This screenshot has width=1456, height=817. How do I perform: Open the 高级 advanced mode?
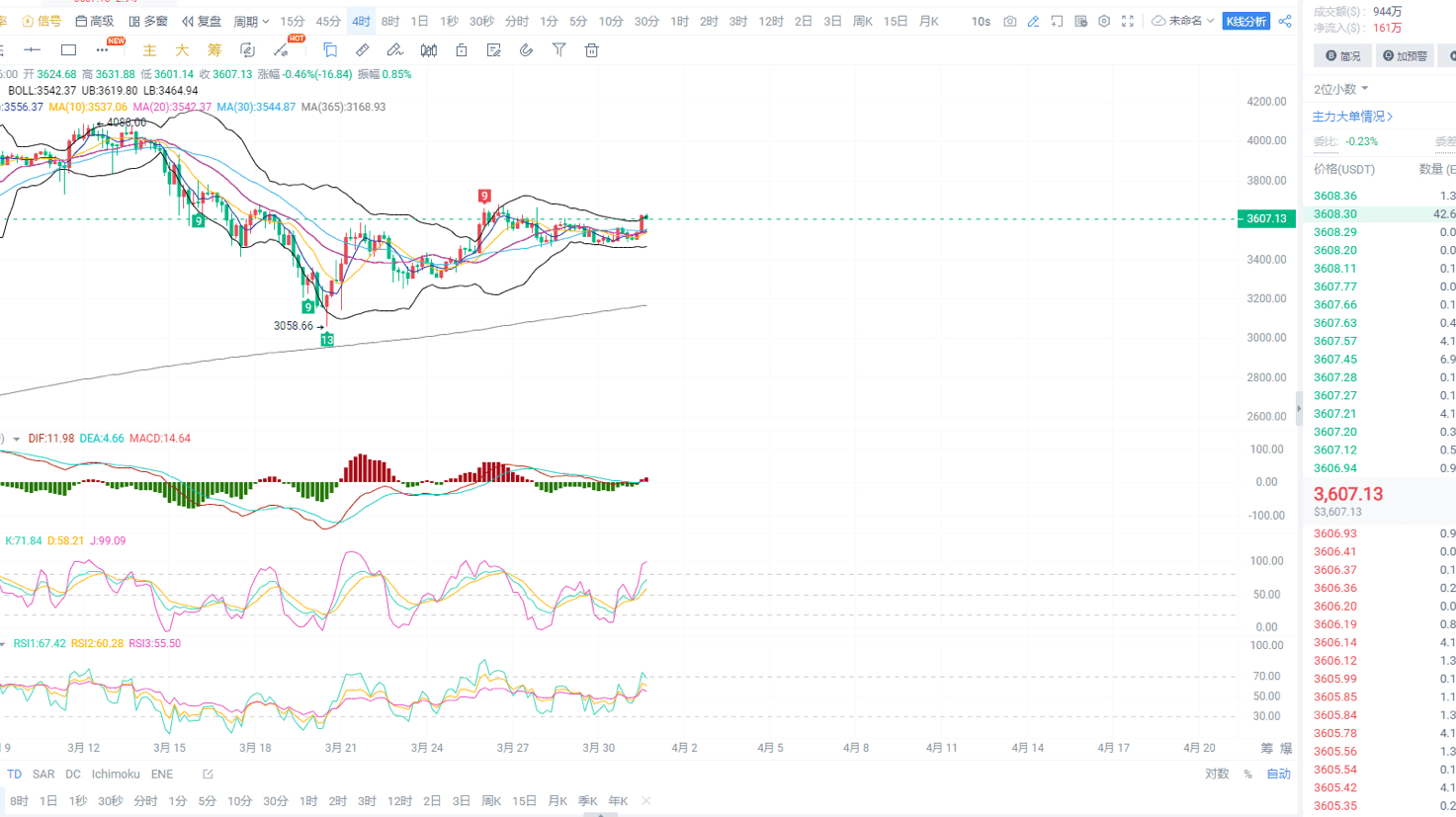95,21
